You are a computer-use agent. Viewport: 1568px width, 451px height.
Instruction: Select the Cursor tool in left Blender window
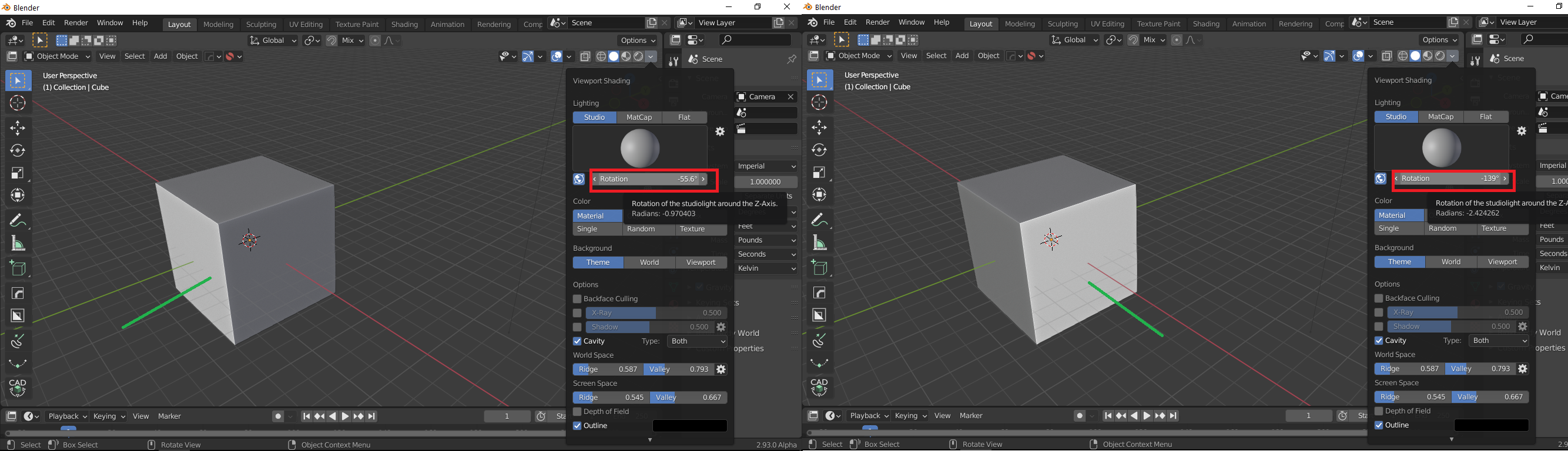coord(18,103)
